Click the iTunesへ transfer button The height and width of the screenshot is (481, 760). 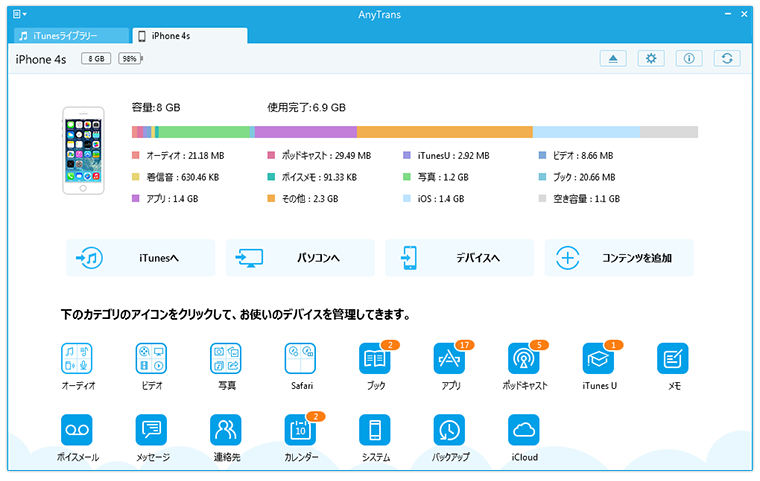click(141, 258)
